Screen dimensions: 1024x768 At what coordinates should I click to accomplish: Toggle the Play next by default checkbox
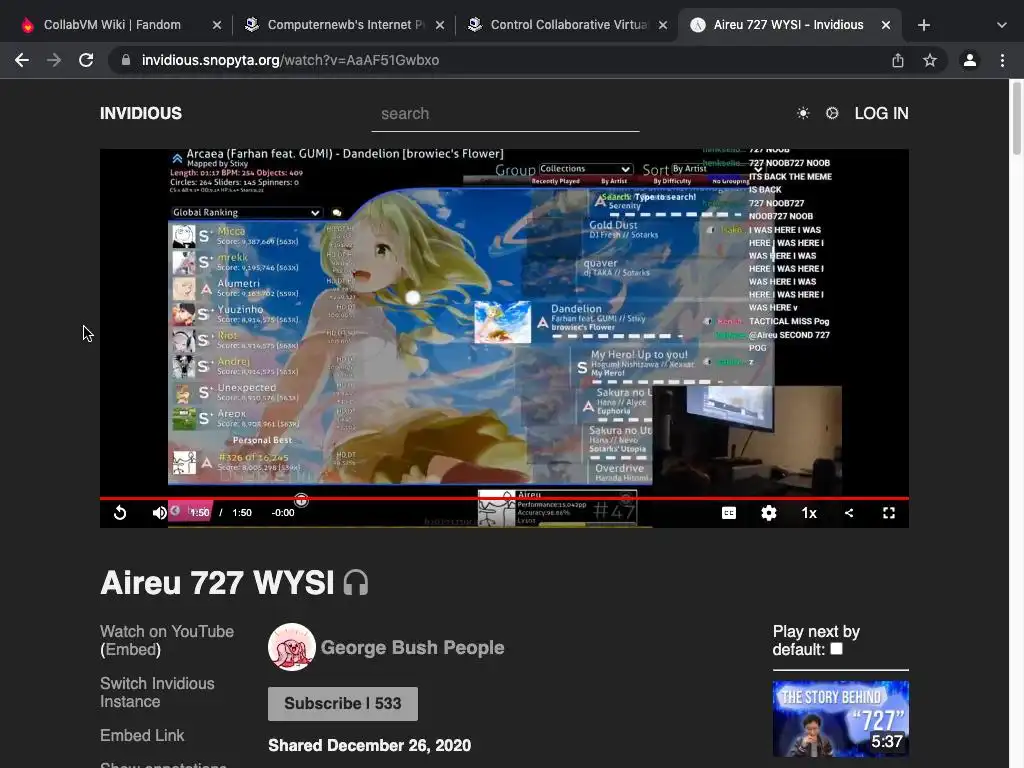836,649
